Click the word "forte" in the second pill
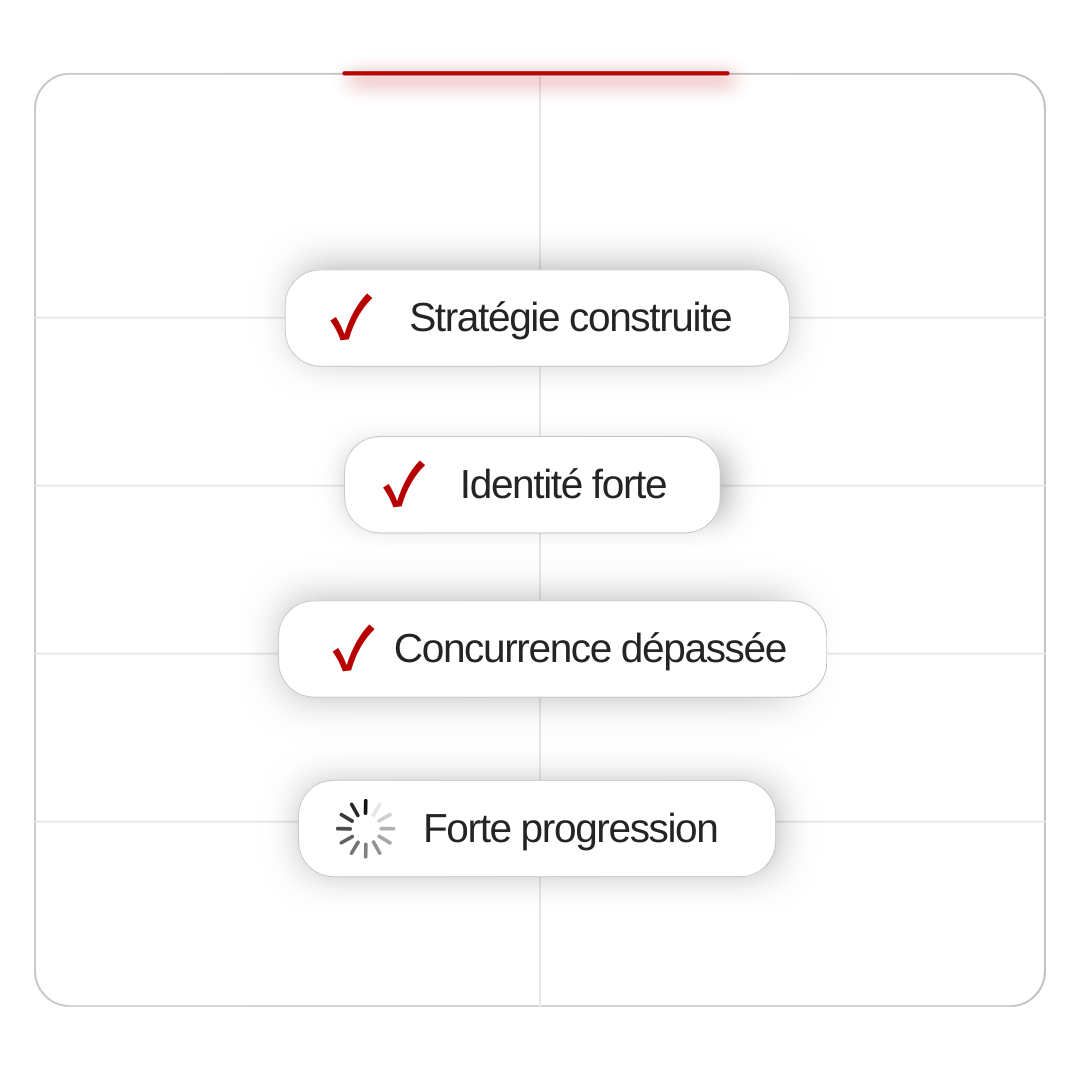The height and width of the screenshot is (1080, 1080). coord(629,485)
